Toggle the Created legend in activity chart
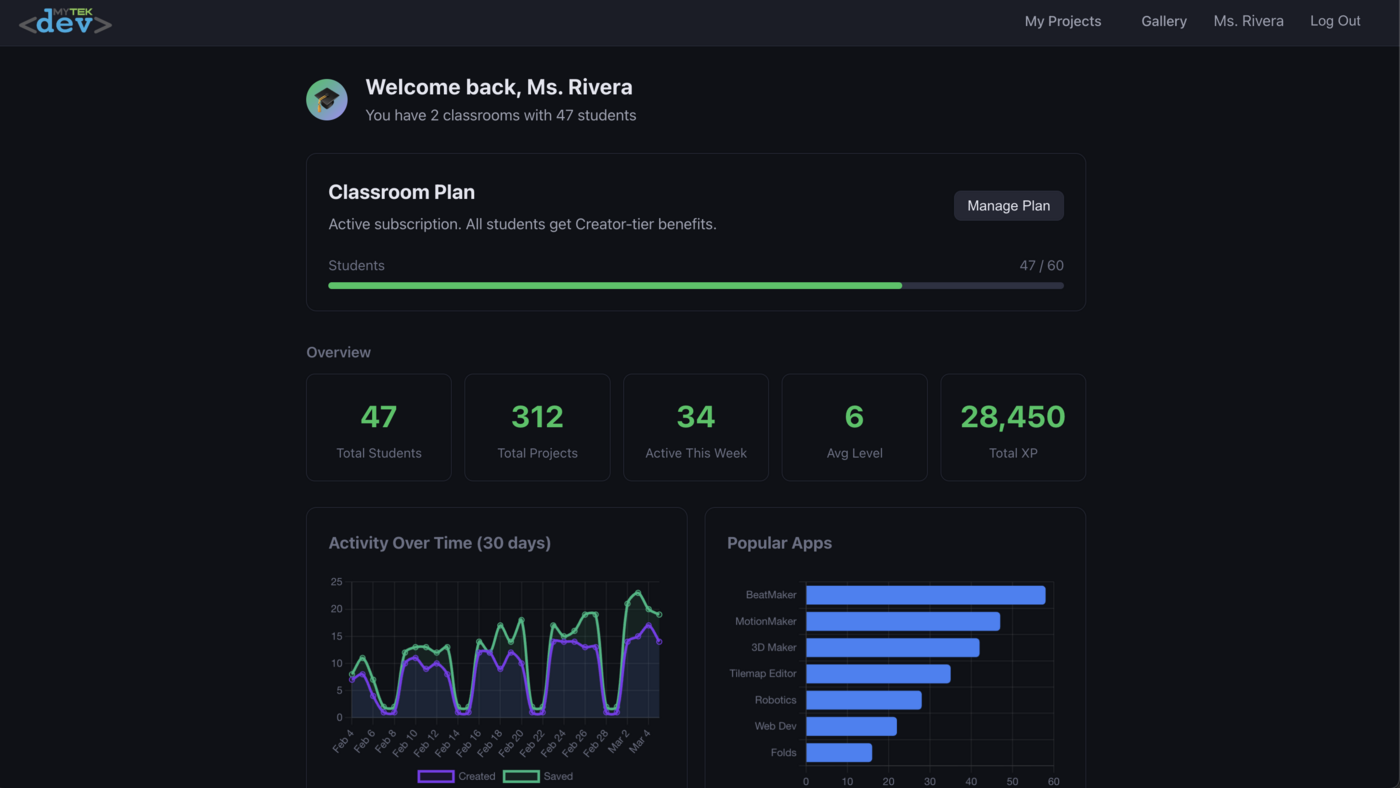 point(456,776)
